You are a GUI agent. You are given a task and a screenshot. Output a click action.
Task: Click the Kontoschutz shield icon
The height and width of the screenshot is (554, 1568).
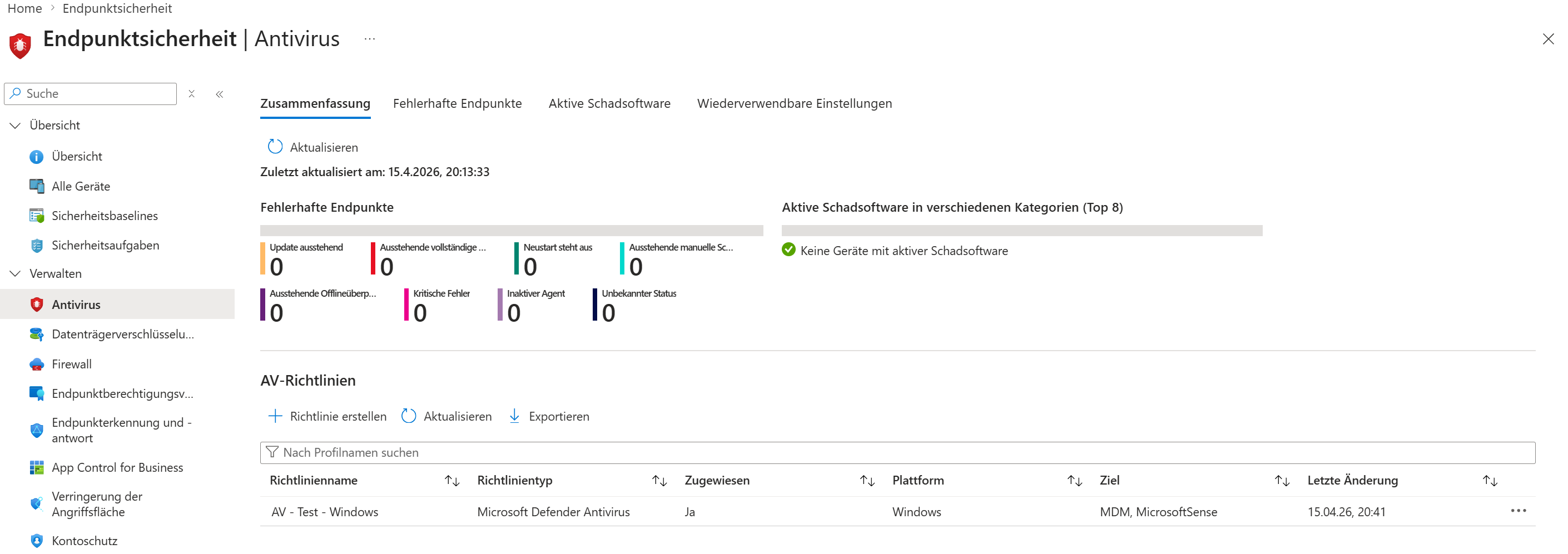tap(37, 541)
